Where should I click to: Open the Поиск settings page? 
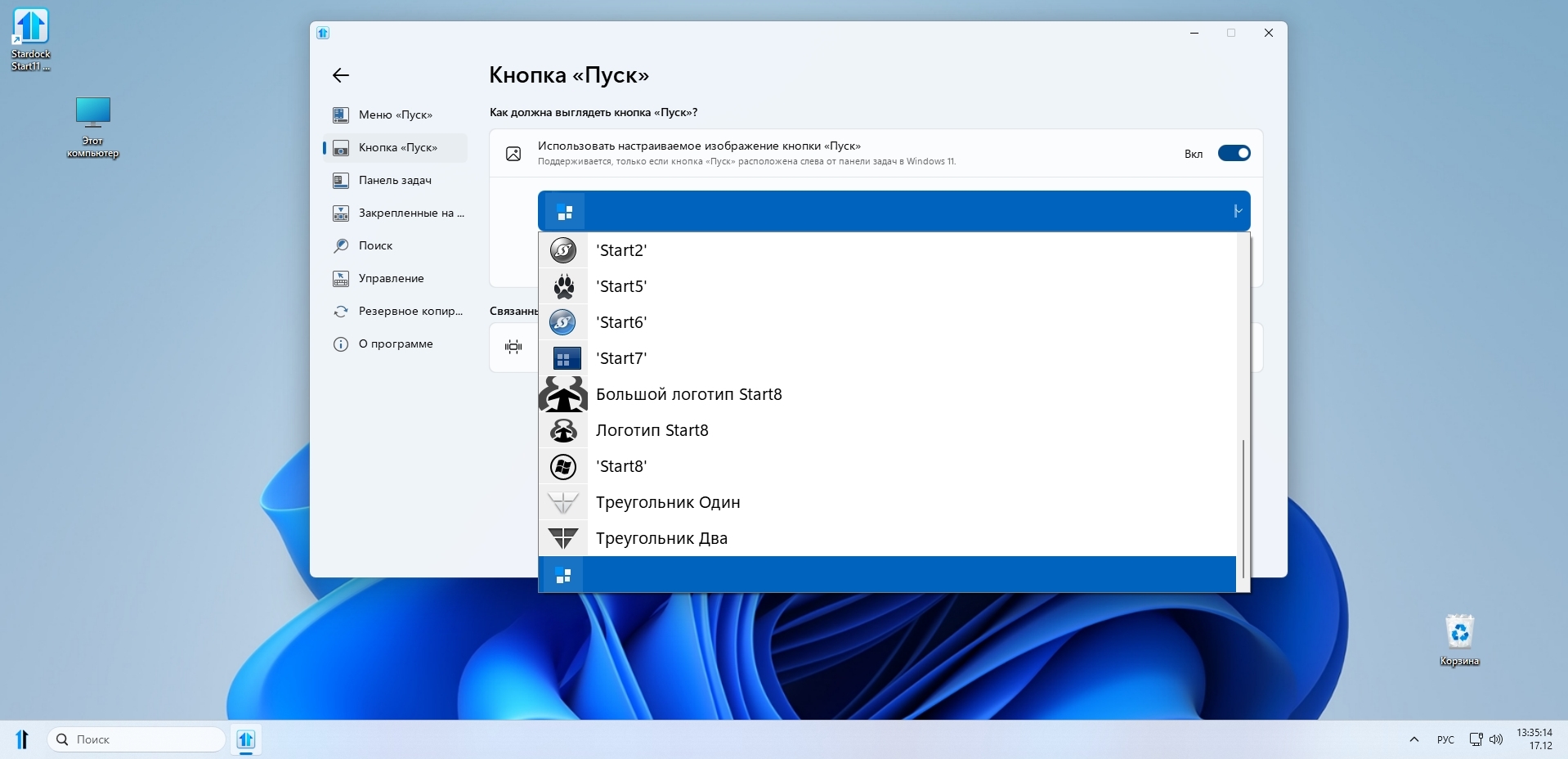tap(395, 245)
